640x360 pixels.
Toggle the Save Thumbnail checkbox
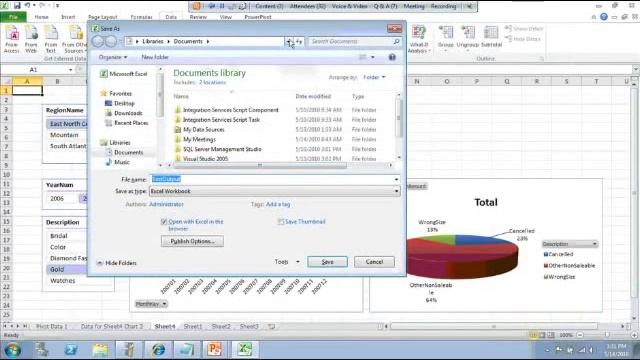(280, 222)
